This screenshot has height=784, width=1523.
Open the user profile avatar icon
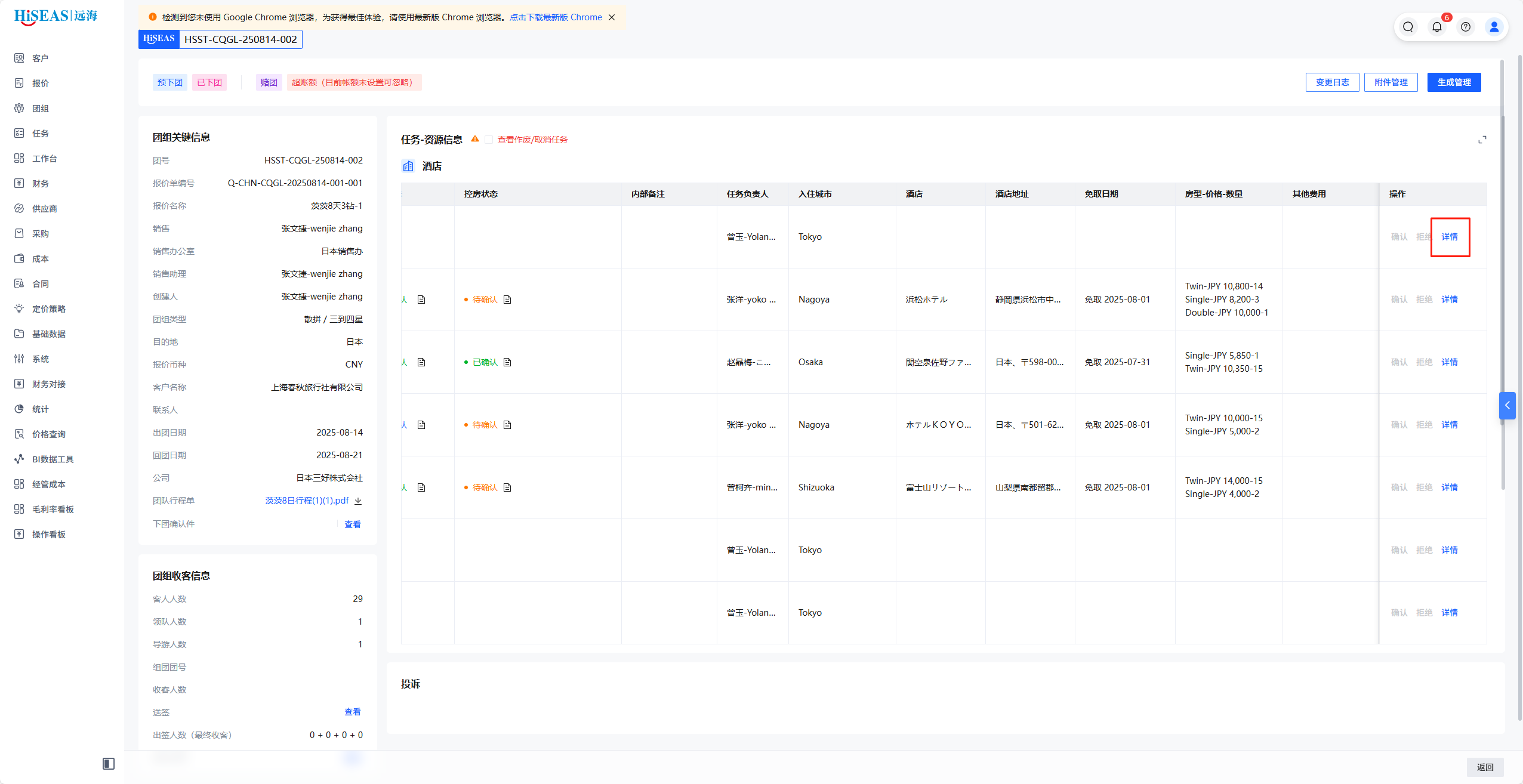[x=1494, y=27]
